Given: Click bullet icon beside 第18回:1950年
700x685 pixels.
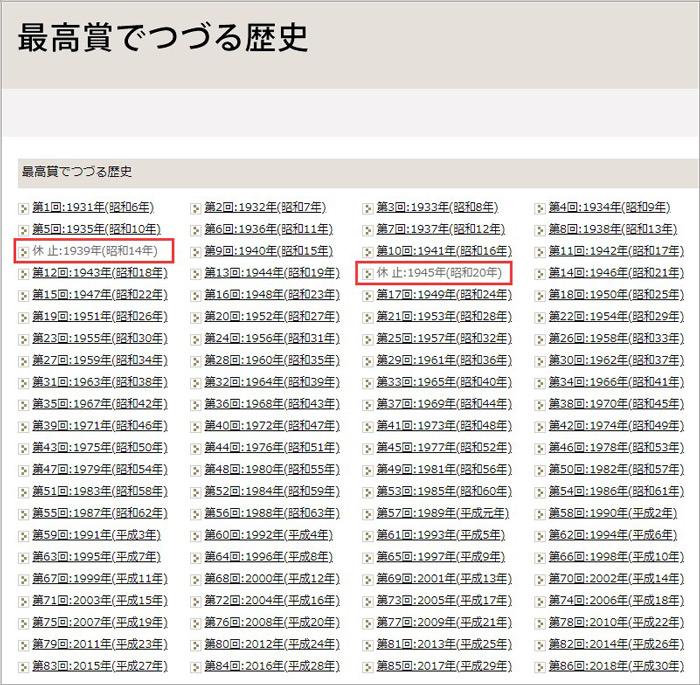Looking at the screenshot, I should click(x=540, y=296).
